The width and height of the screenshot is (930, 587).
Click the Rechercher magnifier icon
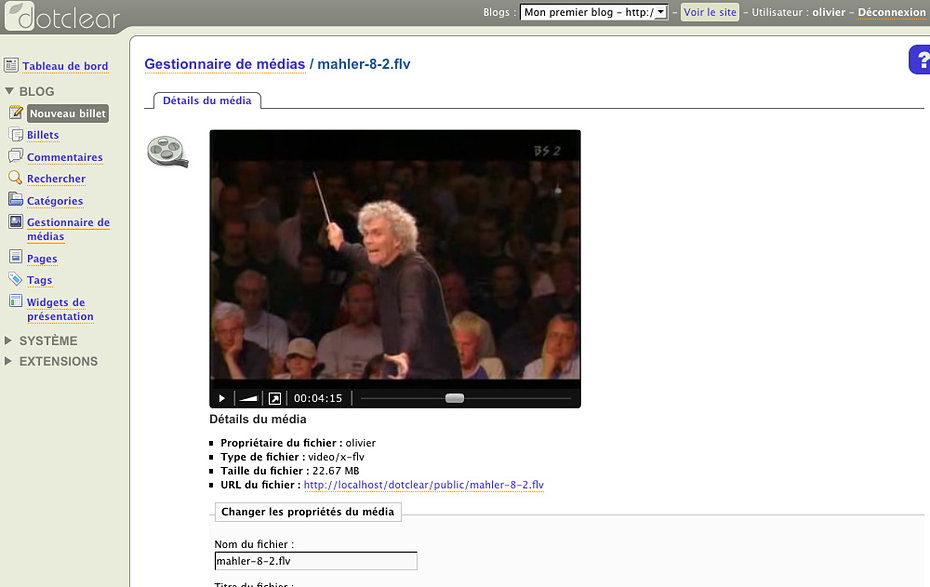pyautogui.click(x=15, y=177)
